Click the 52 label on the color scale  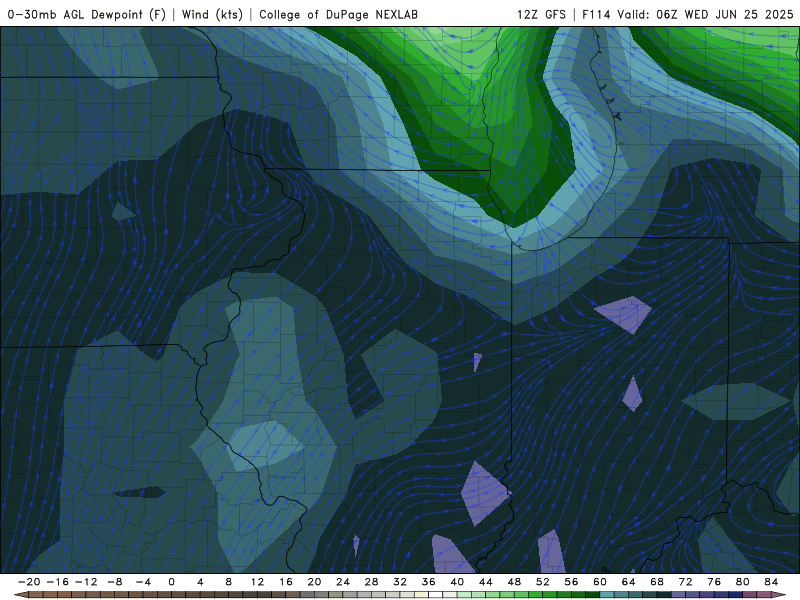pos(543,582)
